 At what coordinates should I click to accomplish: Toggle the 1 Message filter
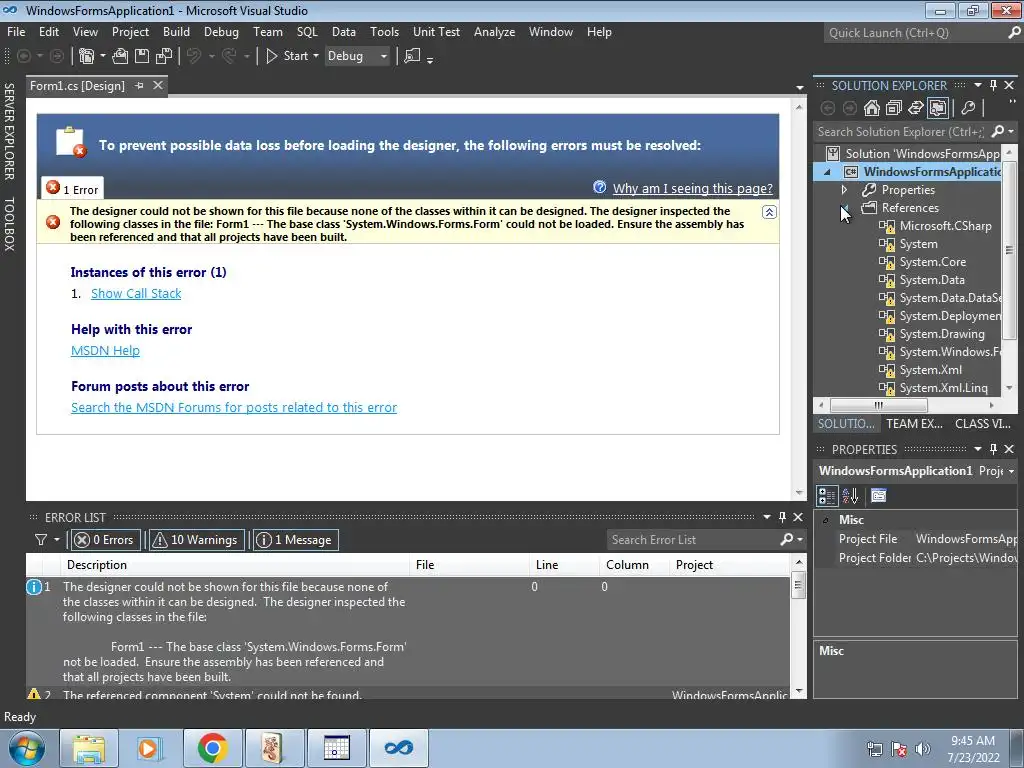(295, 539)
